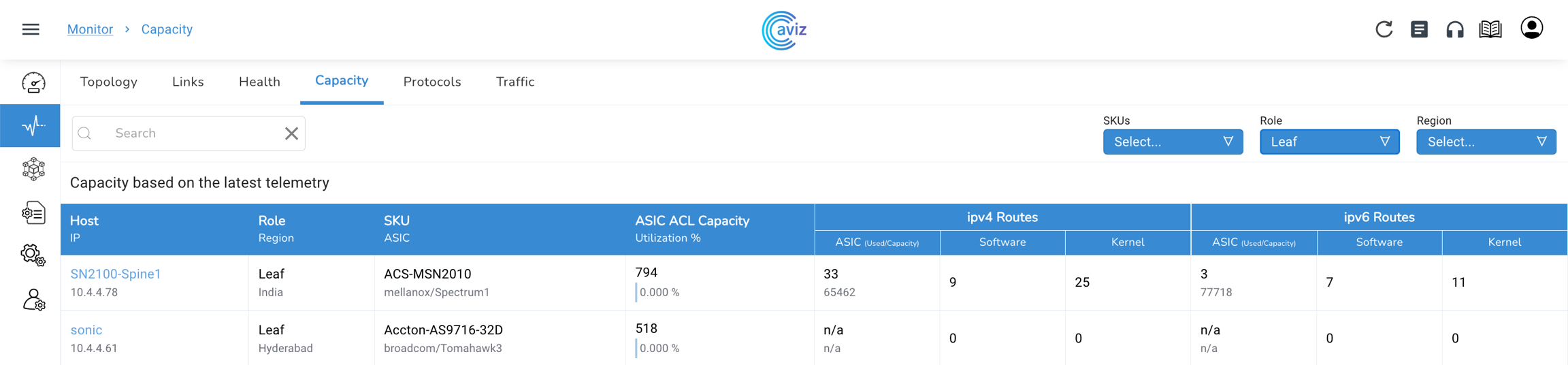Image resolution: width=1568 pixels, height=365 pixels.
Task: Open the SN2100-Spine1 host link
Action: coord(116,274)
